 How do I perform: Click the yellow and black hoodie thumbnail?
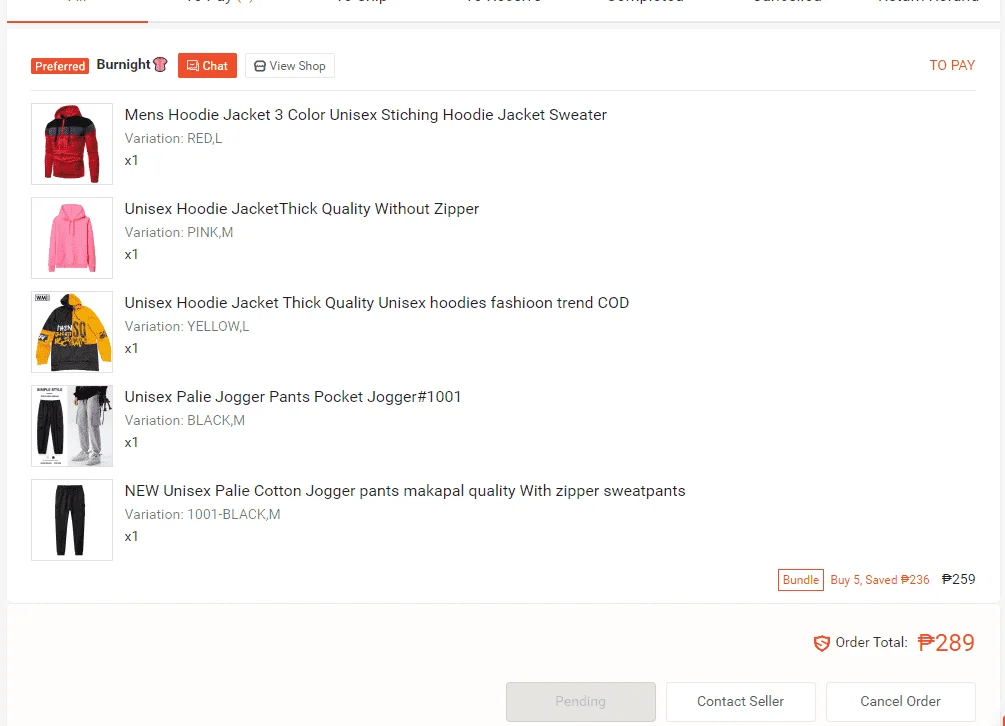click(x=72, y=332)
